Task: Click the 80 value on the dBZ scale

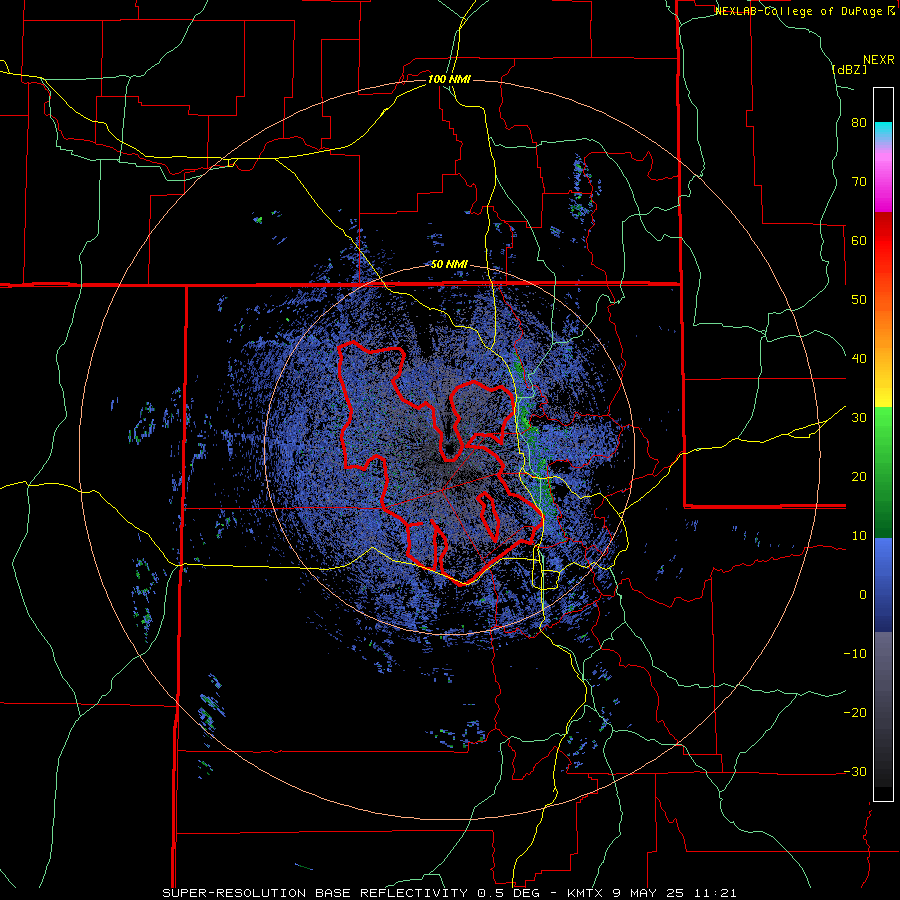Action: 859,122
